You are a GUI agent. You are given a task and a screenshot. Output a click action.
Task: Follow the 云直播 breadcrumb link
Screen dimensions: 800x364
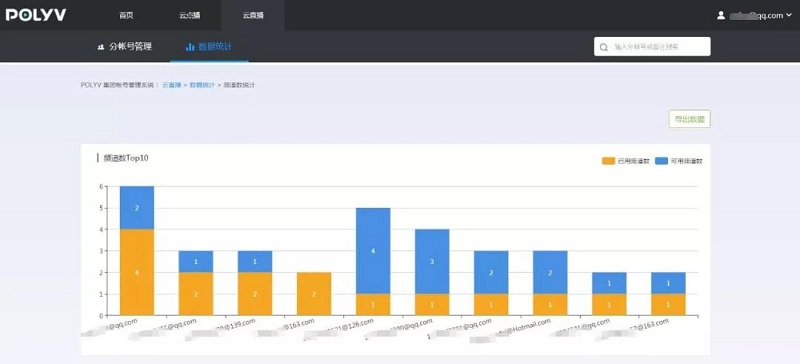pyautogui.click(x=171, y=85)
